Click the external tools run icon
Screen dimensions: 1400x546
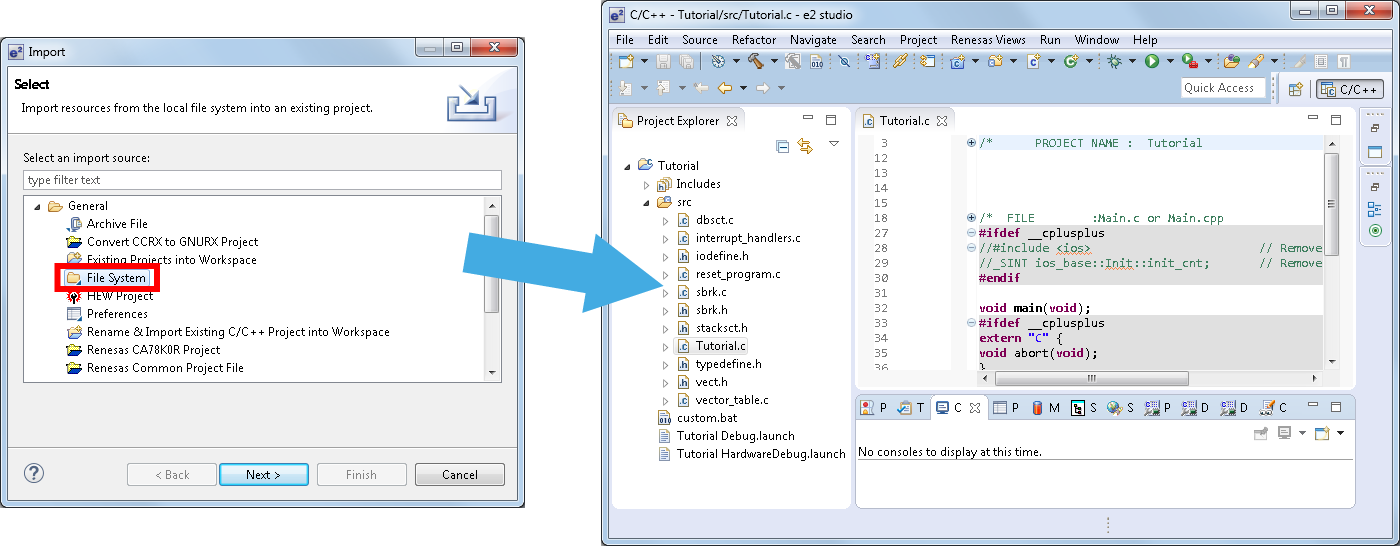click(1189, 61)
